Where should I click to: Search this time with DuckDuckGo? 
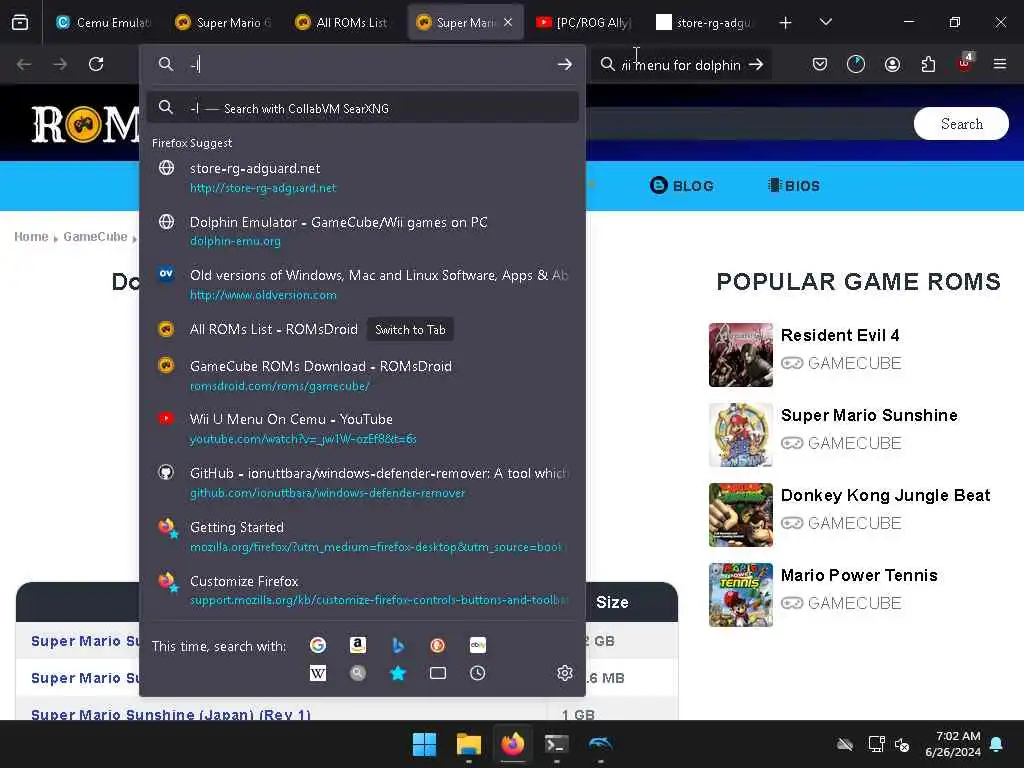[438, 645]
